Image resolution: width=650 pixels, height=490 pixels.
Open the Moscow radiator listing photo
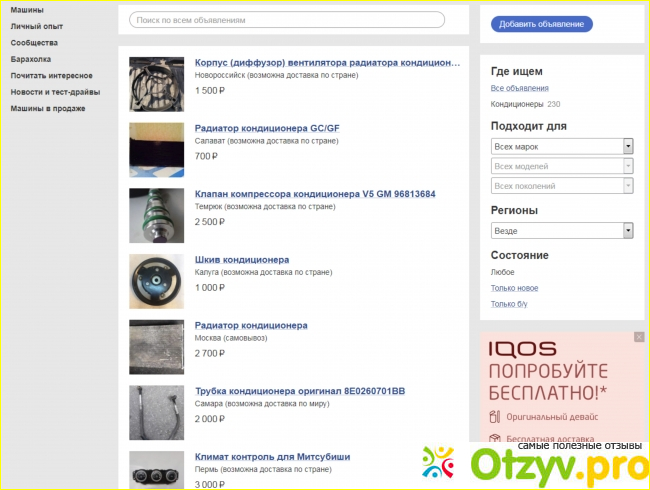click(156, 346)
